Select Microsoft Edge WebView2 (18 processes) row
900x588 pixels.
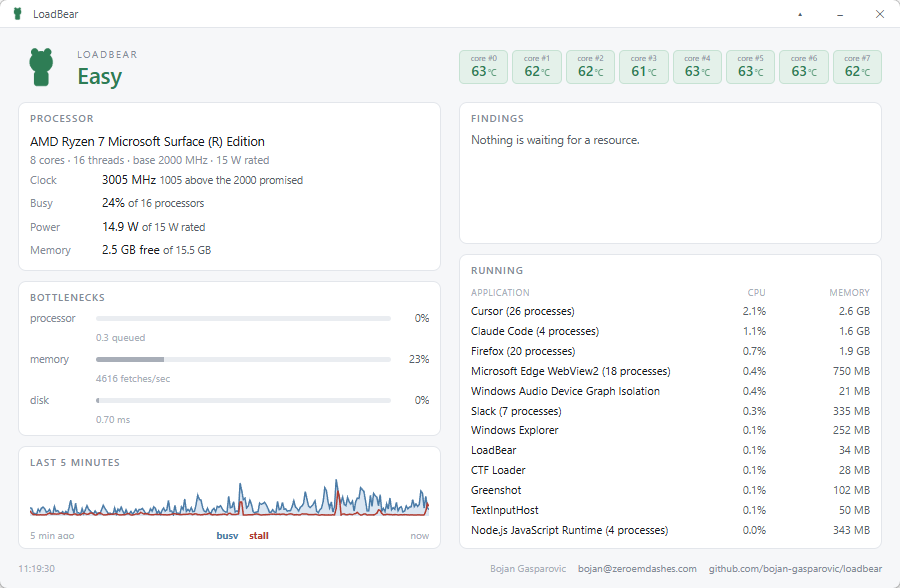pos(670,372)
